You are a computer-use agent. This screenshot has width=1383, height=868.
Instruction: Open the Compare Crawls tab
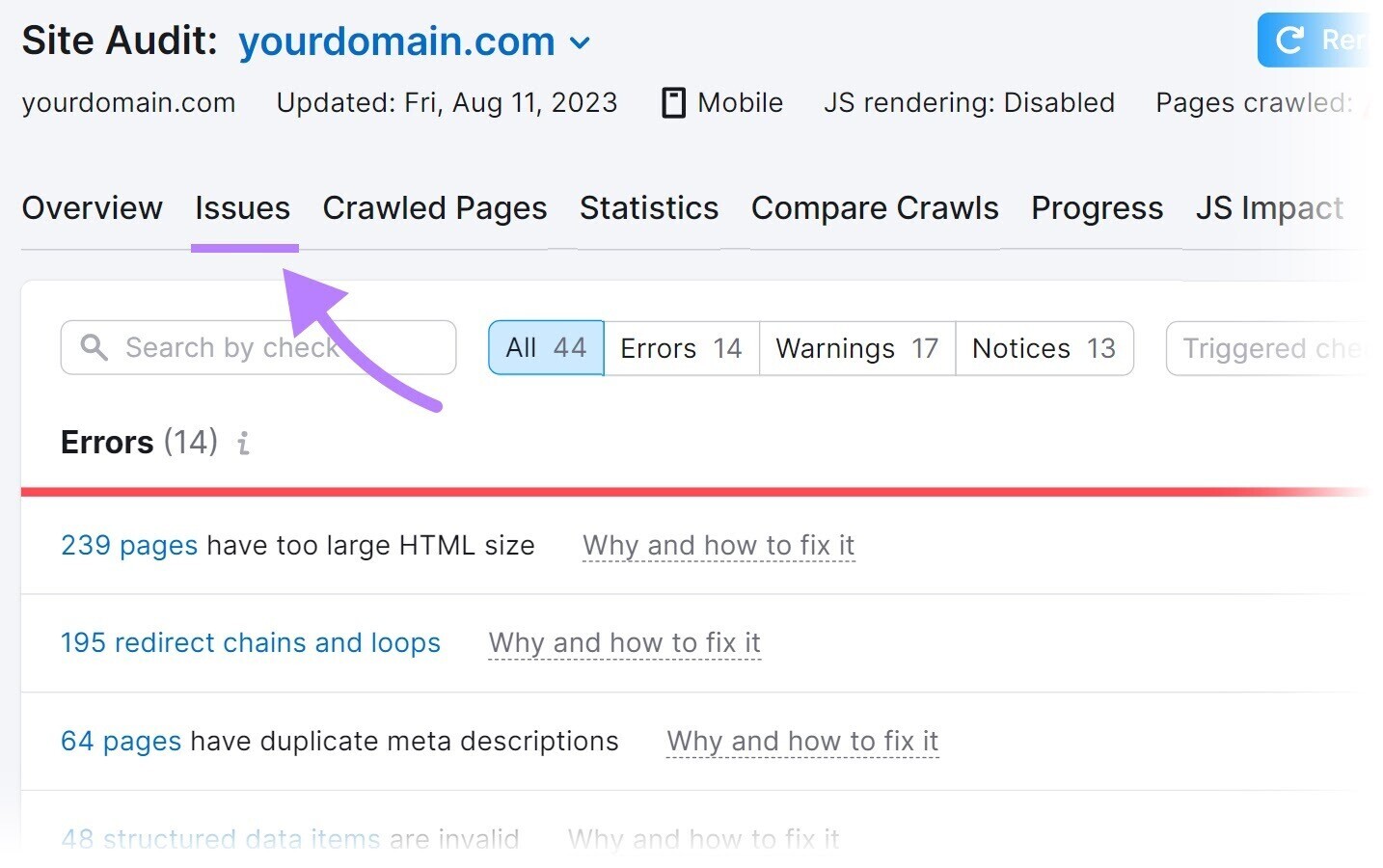[874, 207]
